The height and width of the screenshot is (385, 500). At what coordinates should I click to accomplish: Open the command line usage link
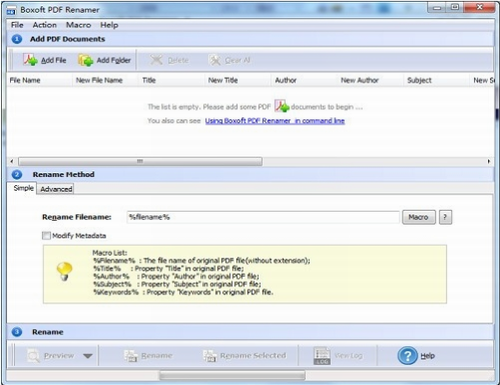click(275, 121)
